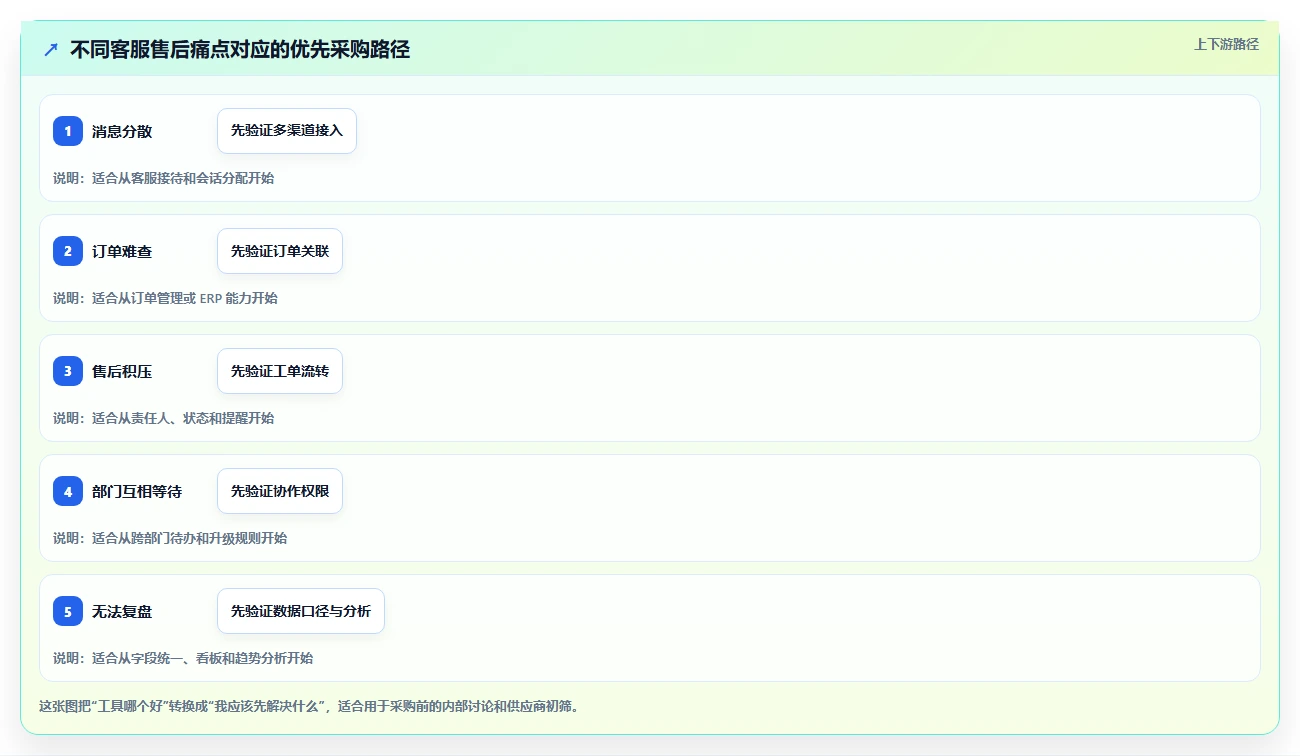Select the 消息分散 heading

pyautogui.click(x=122, y=131)
